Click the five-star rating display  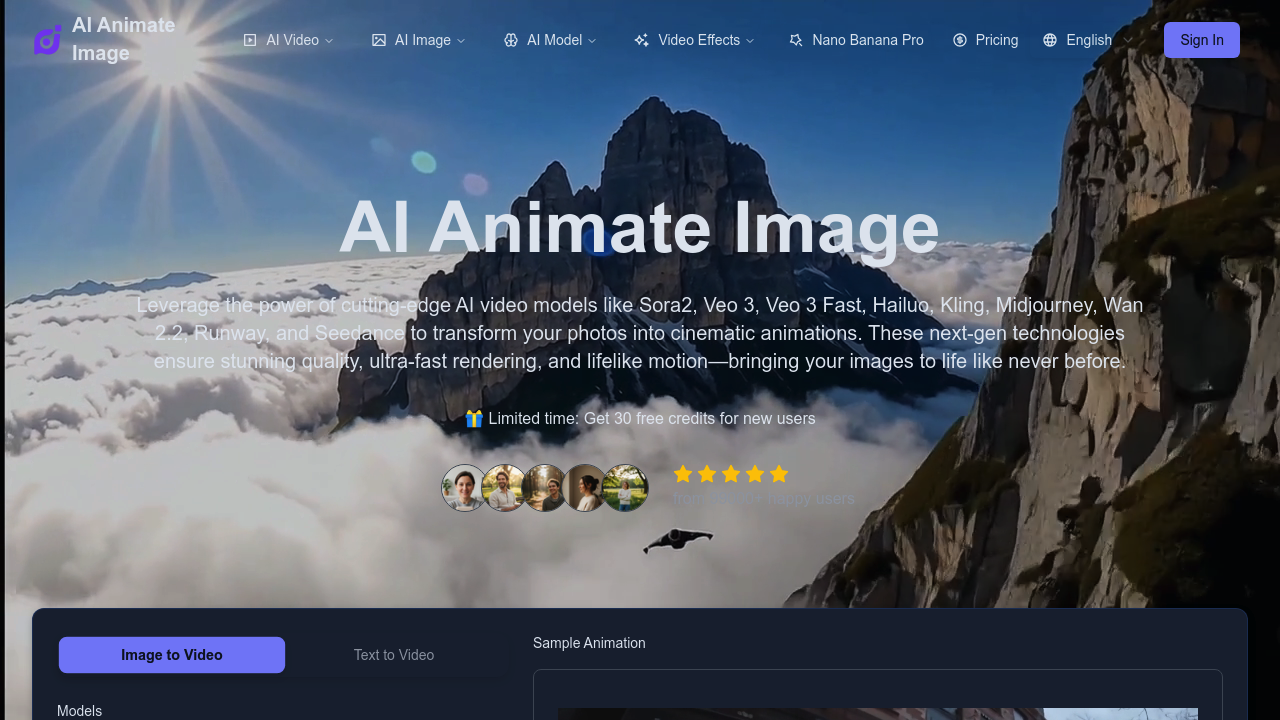point(731,474)
